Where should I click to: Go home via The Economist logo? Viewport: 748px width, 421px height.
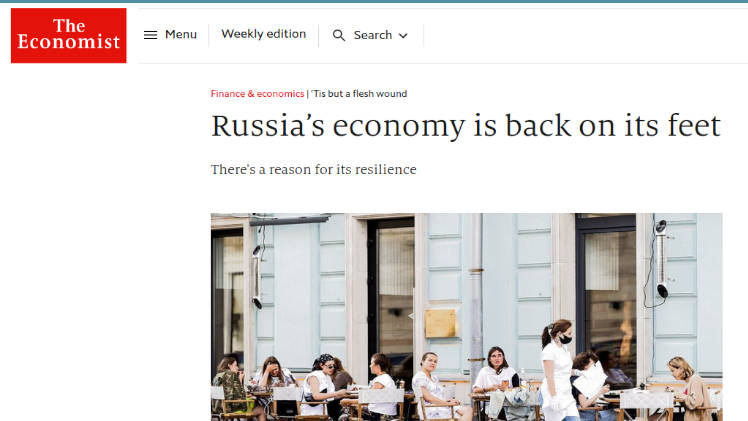coord(69,35)
